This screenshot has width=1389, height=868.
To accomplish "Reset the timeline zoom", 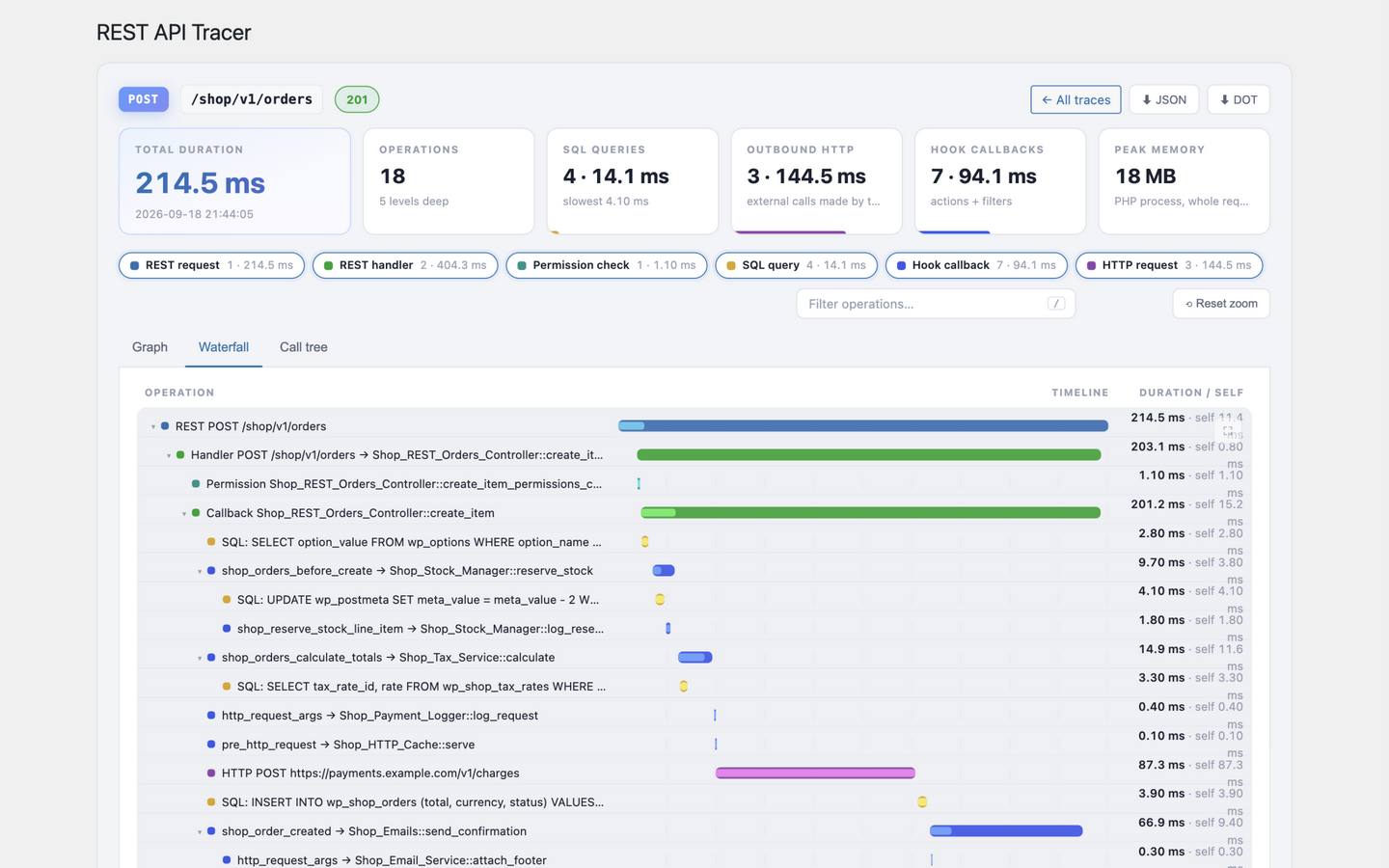I will tap(1221, 304).
